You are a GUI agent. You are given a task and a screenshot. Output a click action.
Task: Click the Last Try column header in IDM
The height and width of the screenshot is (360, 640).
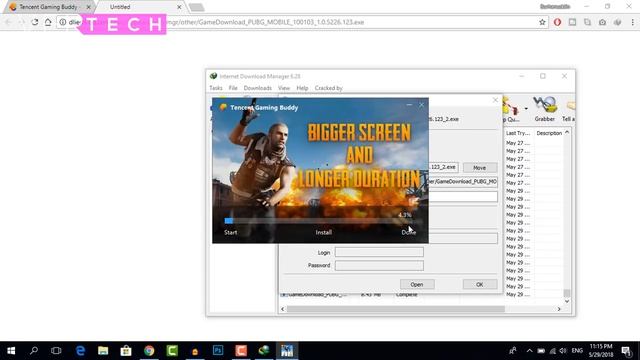pos(518,133)
